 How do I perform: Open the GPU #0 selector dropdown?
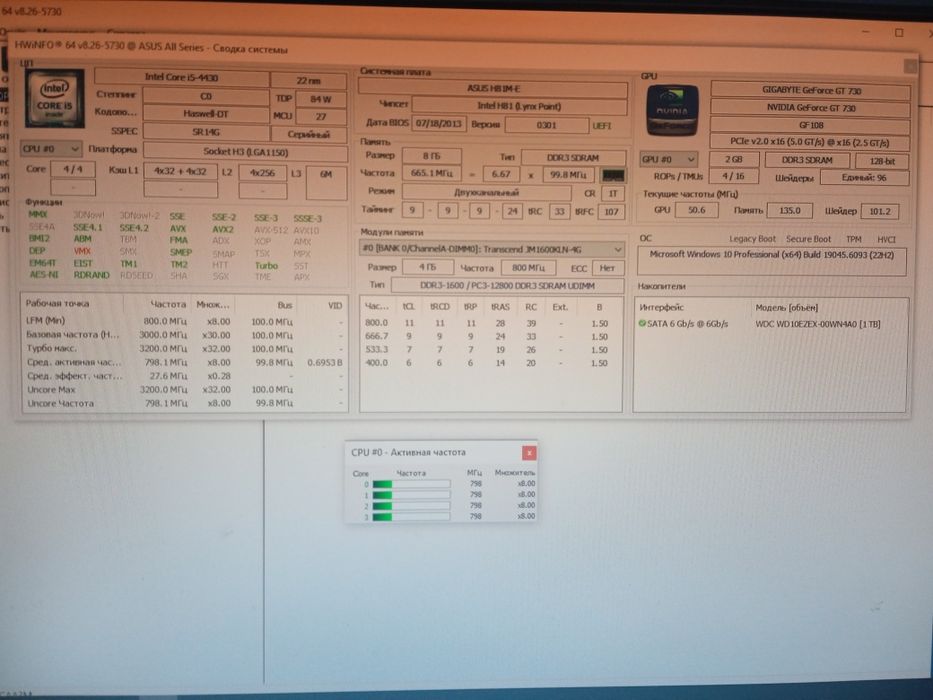[669, 160]
